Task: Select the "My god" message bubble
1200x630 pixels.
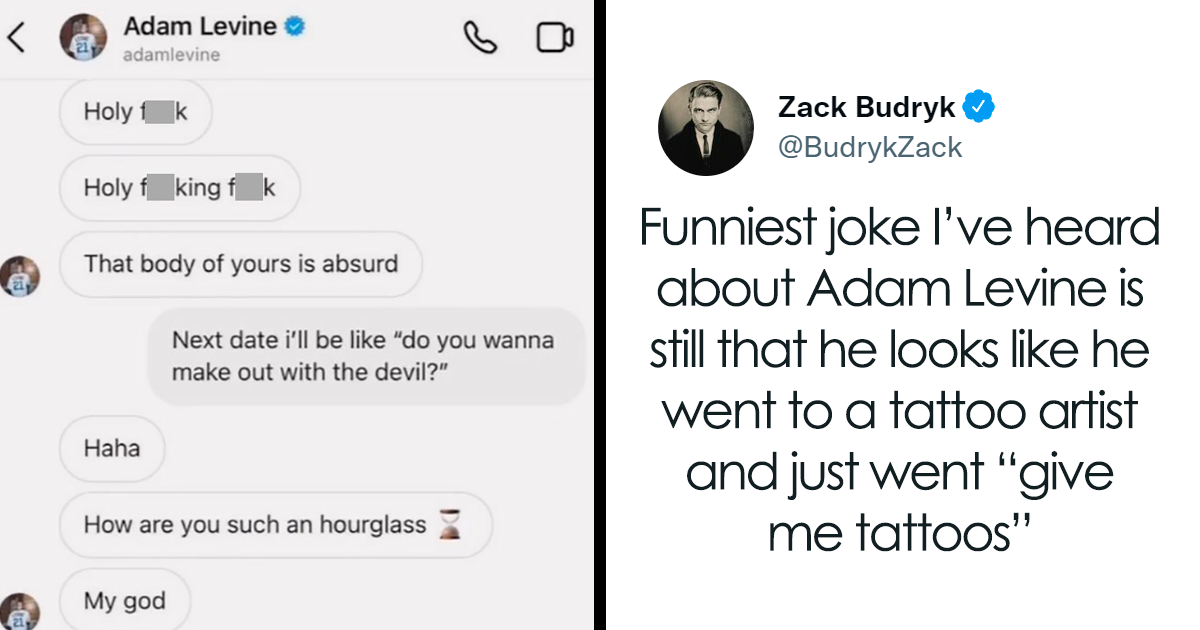Action: 125,600
